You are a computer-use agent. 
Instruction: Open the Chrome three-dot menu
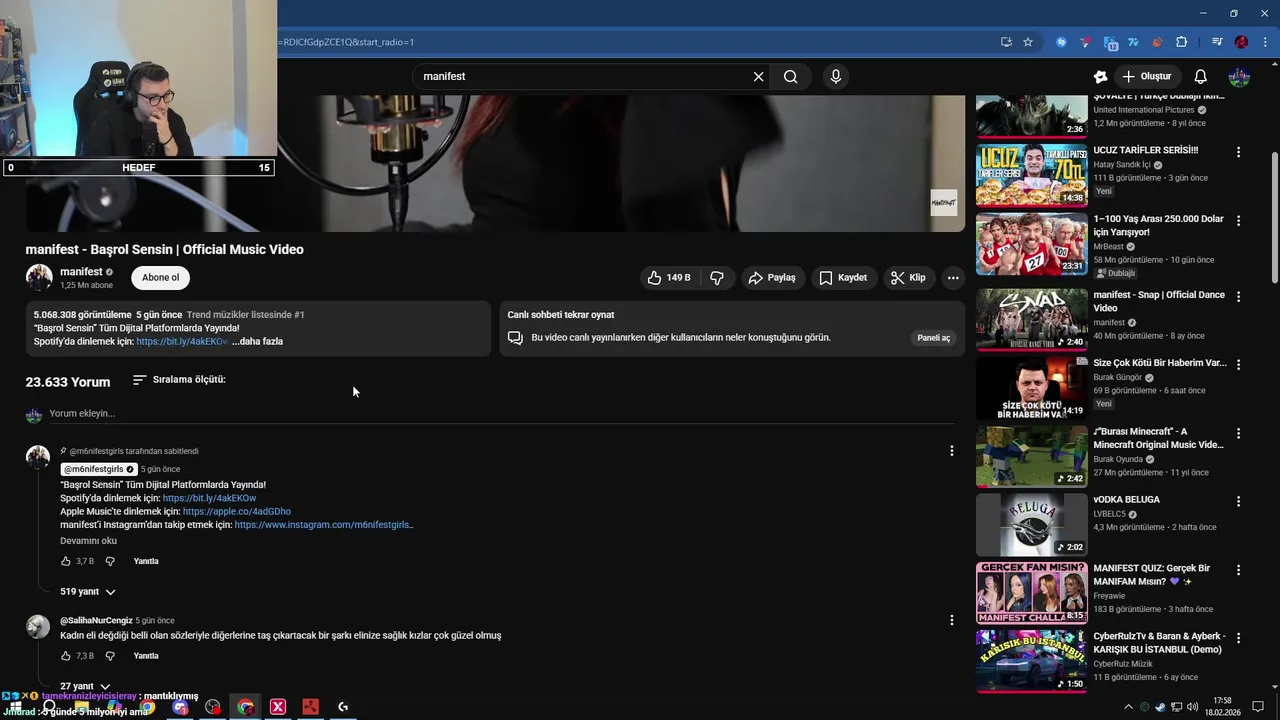click(x=1265, y=42)
